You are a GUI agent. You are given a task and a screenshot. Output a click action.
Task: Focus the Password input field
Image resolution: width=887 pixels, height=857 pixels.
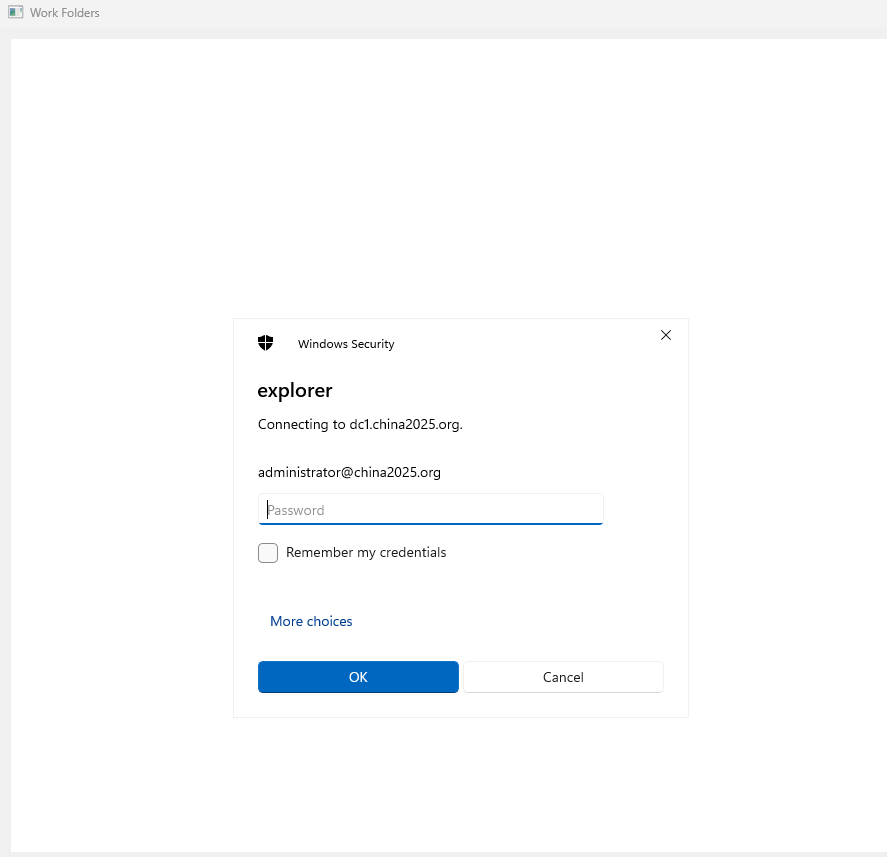(430, 509)
